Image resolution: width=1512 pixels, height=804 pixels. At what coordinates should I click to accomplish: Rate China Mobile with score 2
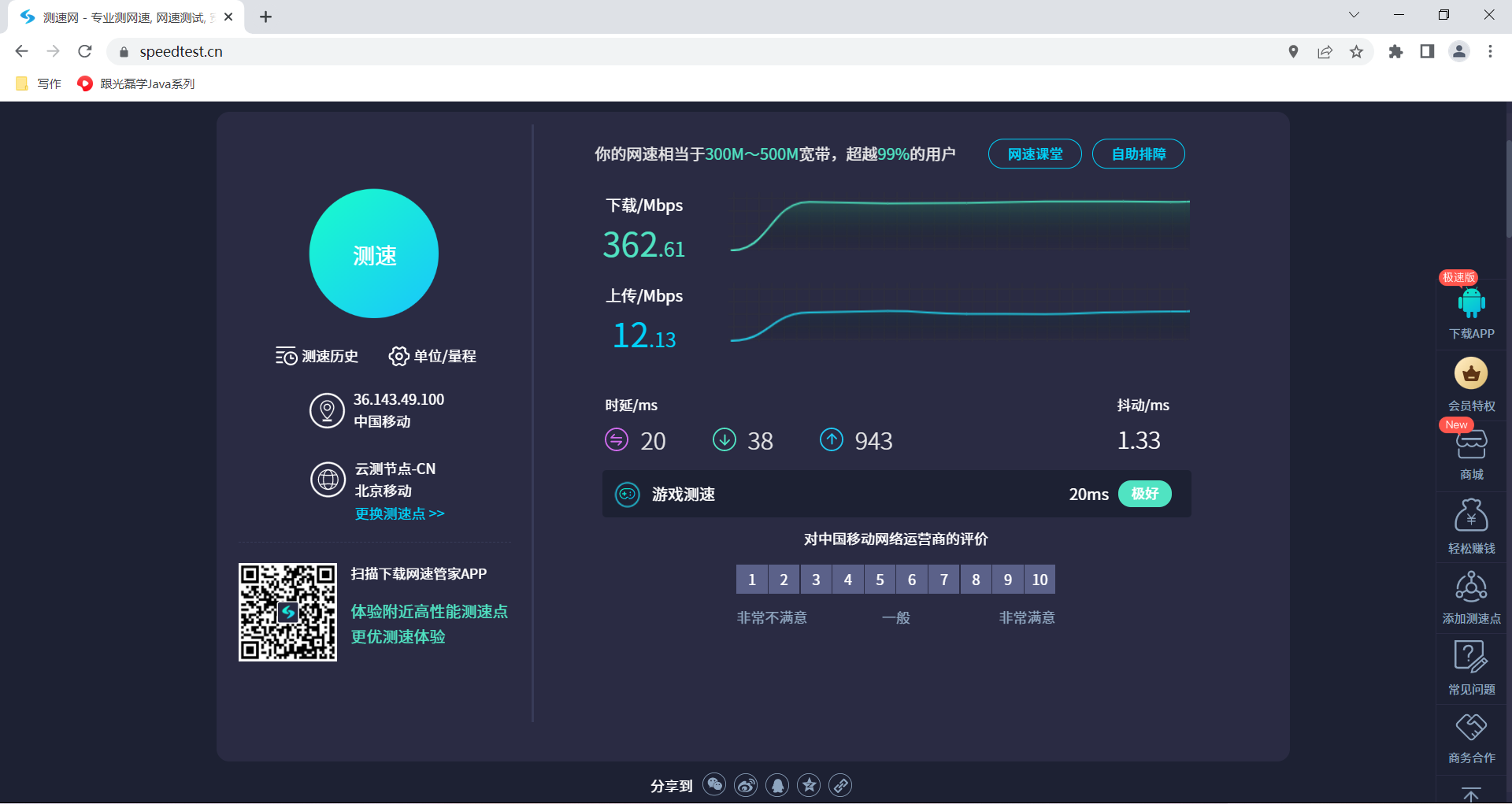784,580
